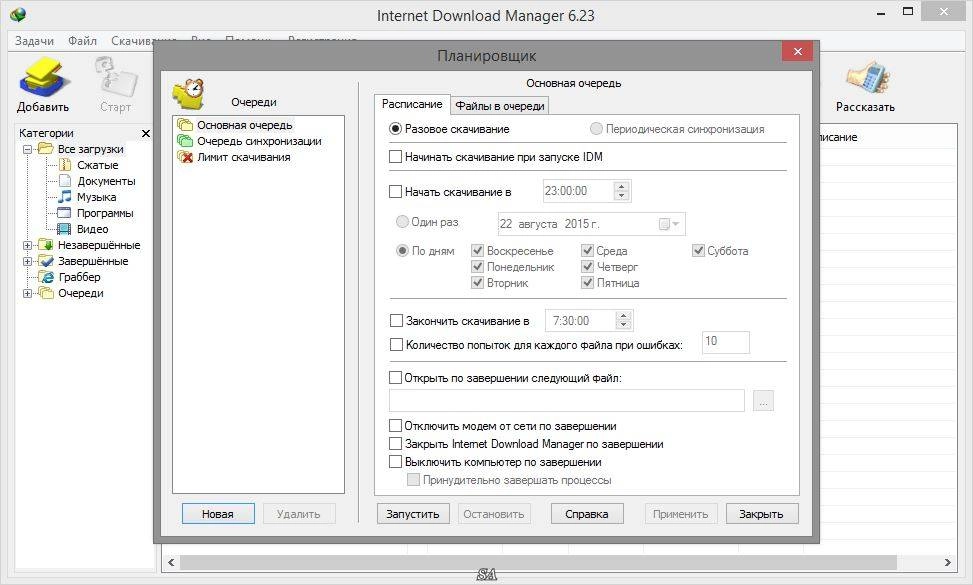
Task: Click the Видео film icon
Action: click(x=64, y=229)
